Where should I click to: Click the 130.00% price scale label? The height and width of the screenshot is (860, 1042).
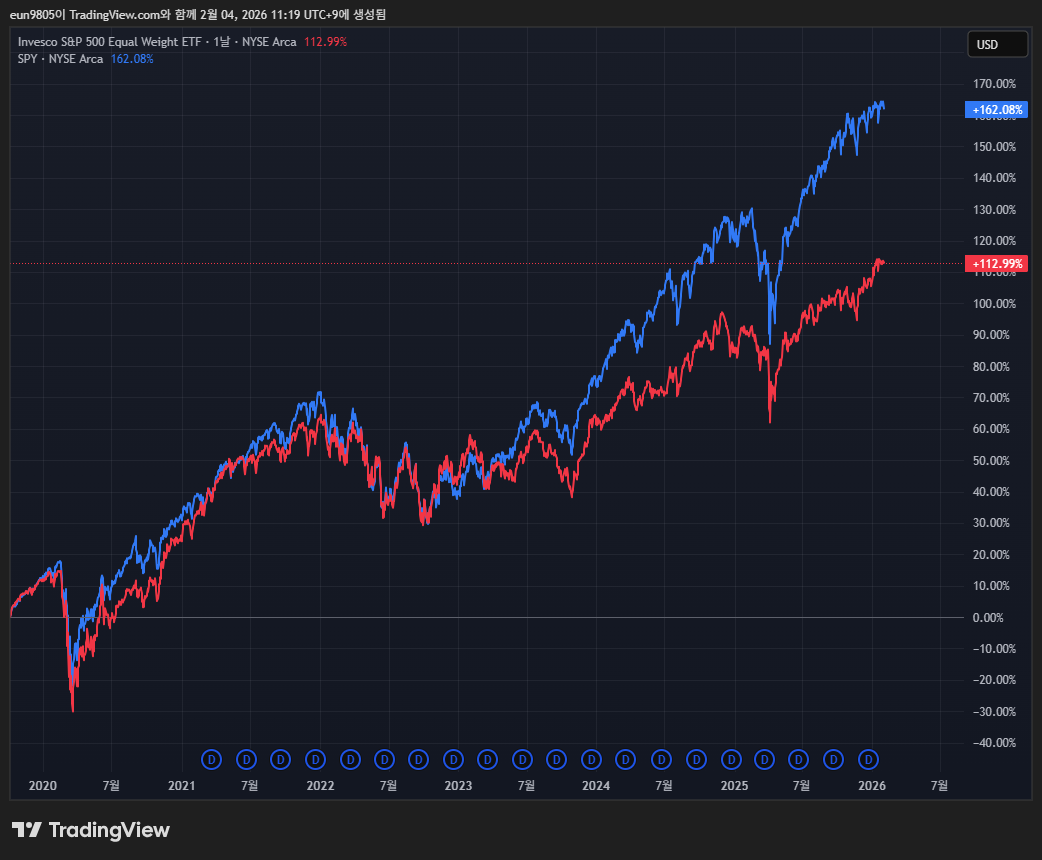click(994, 209)
